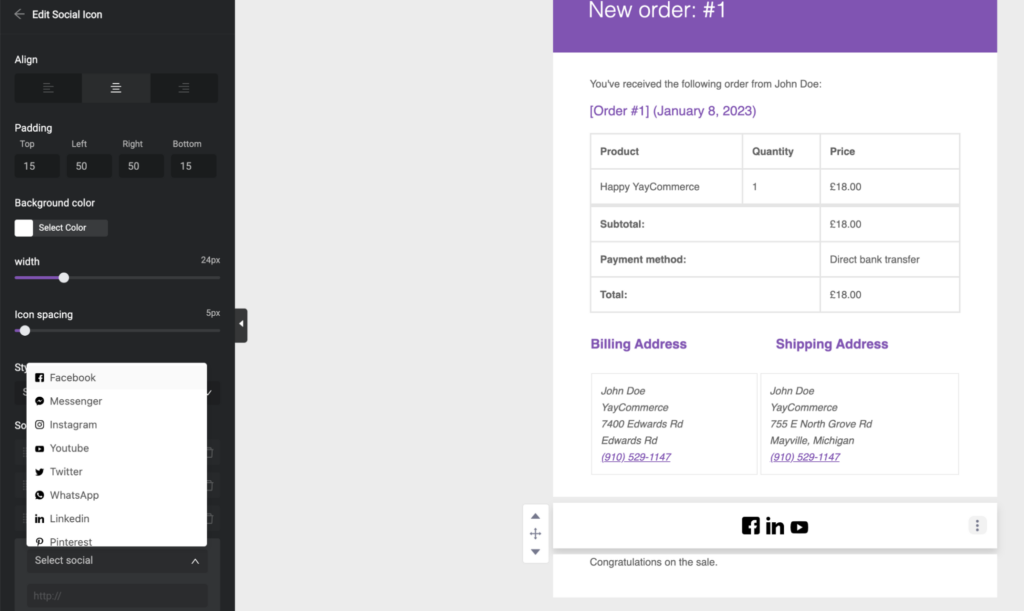
Task: Choose Pinterest from the social list
Action: coord(117,540)
